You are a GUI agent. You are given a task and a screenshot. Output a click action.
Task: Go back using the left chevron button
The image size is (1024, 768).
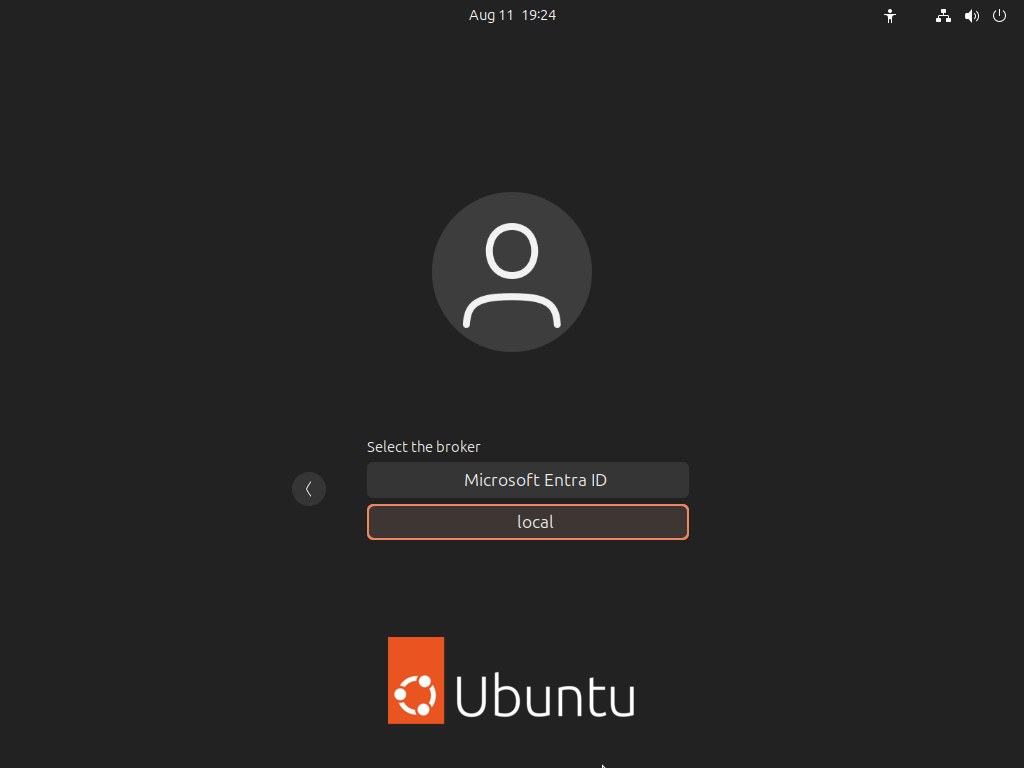click(309, 489)
